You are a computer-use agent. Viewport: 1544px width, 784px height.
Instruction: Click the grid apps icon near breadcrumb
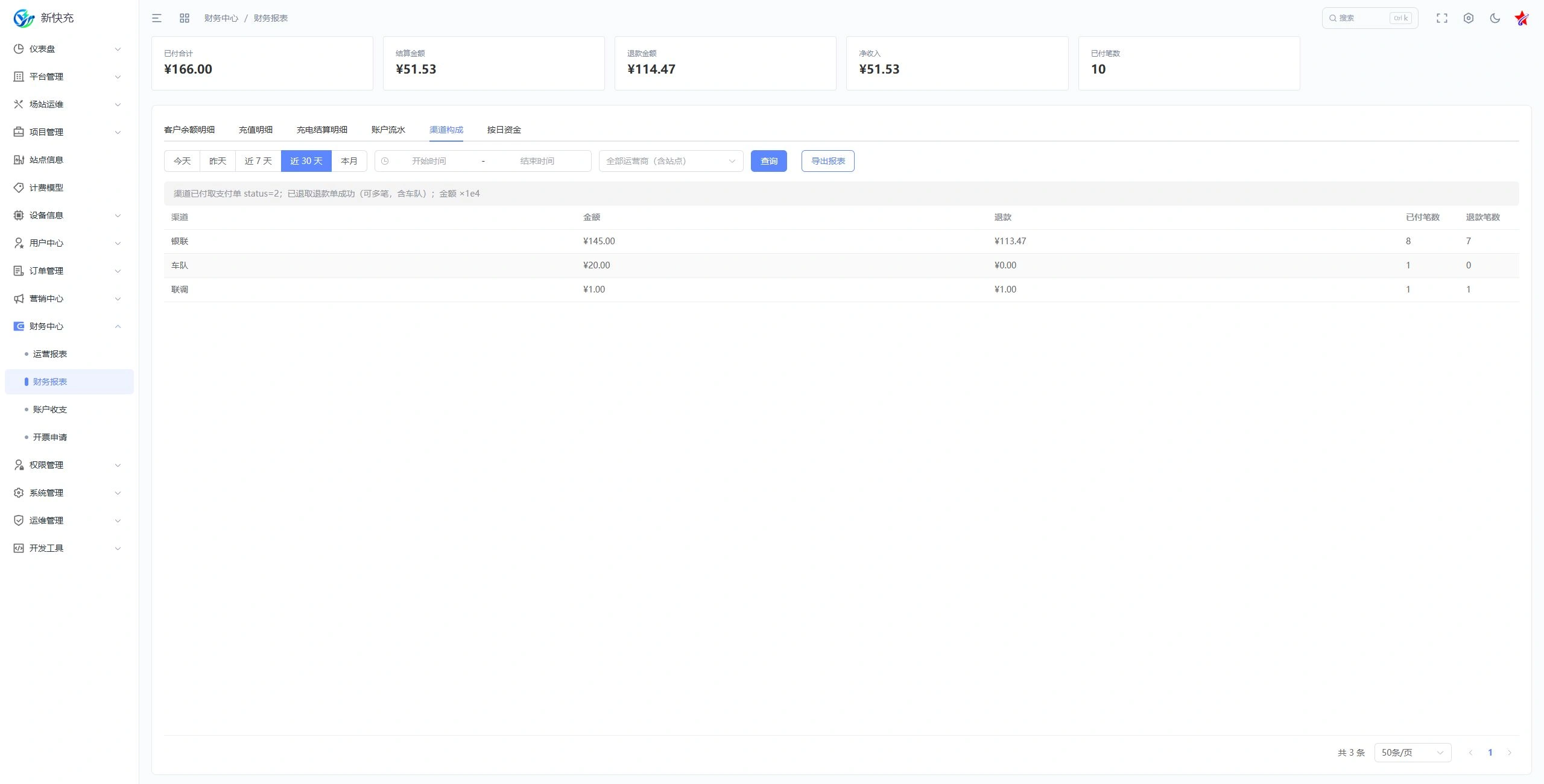[185, 18]
